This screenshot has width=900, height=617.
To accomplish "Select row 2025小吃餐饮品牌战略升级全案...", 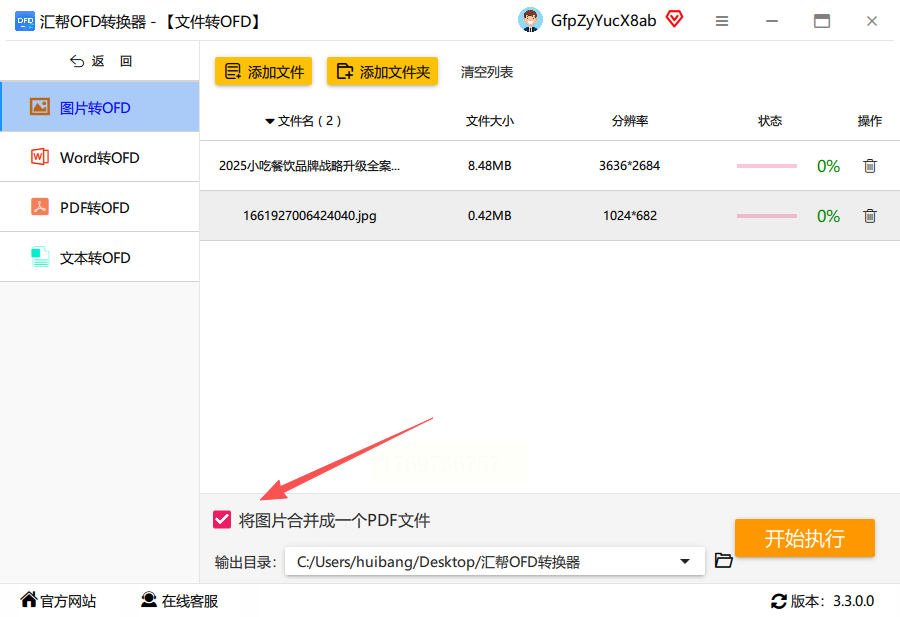I will coord(550,166).
